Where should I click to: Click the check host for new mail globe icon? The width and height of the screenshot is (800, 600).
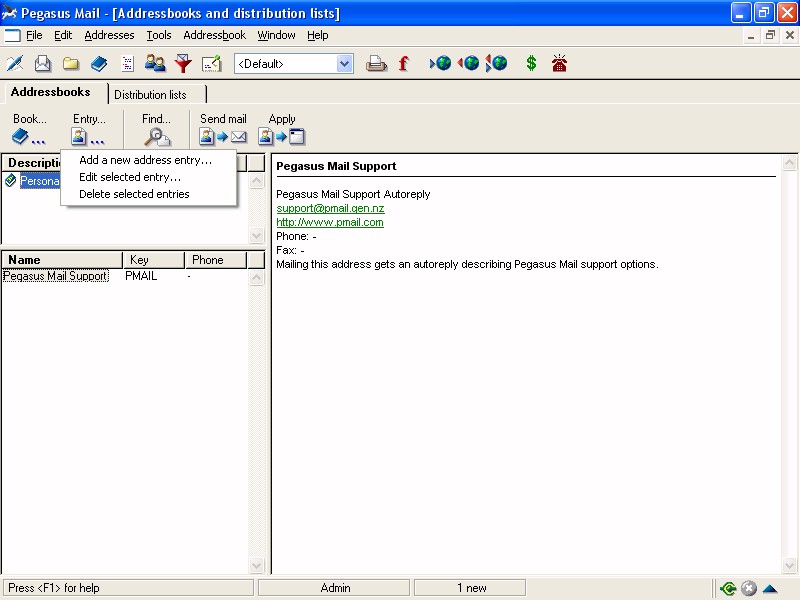point(468,63)
